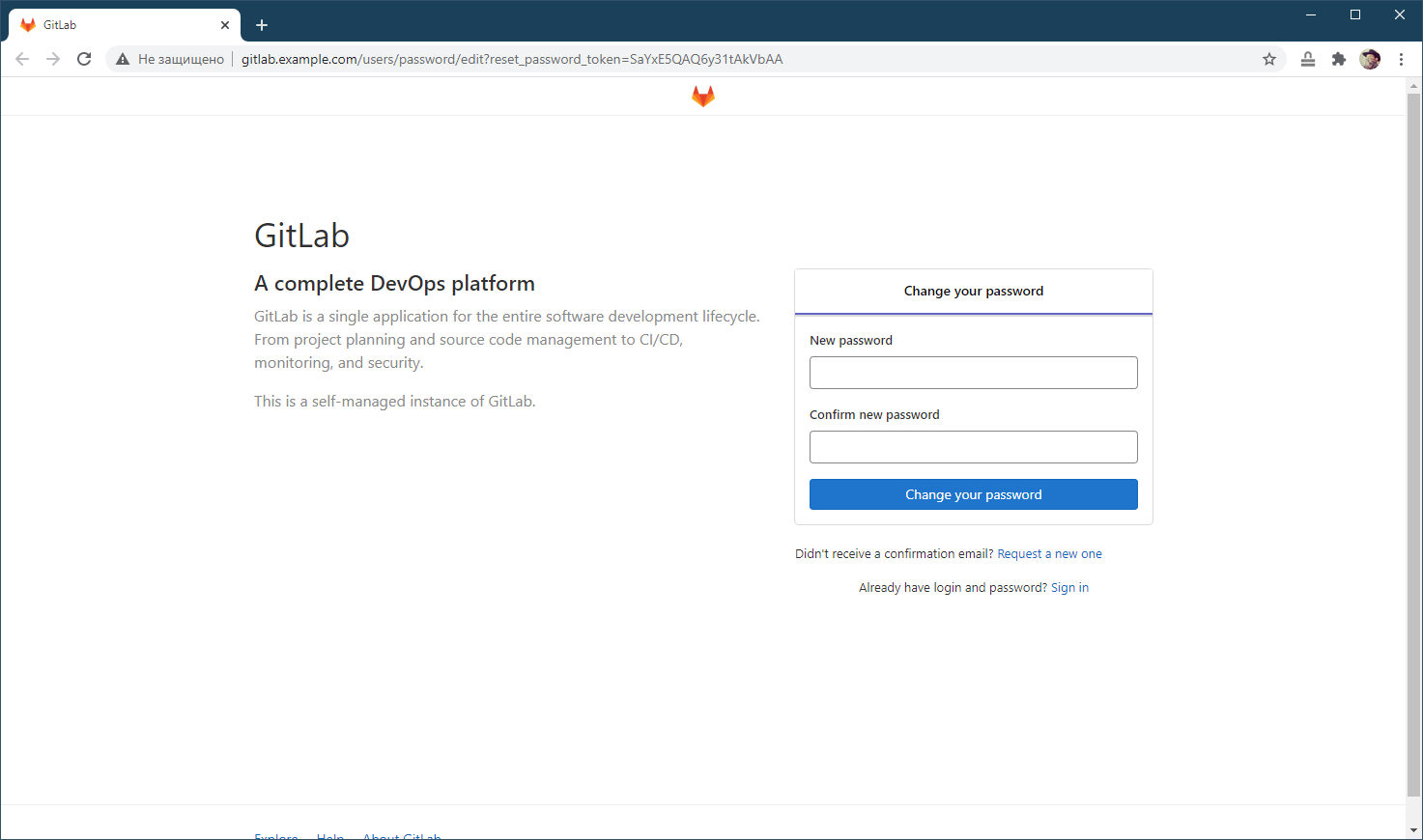The image size is (1423, 840).
Task: Click the 'New password' label
Action: point(851,341)
